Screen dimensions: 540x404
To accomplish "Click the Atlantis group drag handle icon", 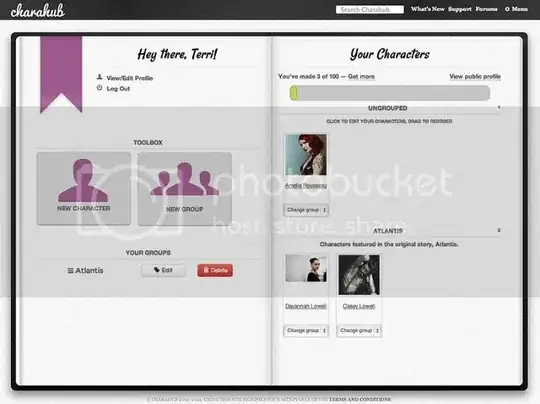I will click(70, 271).
